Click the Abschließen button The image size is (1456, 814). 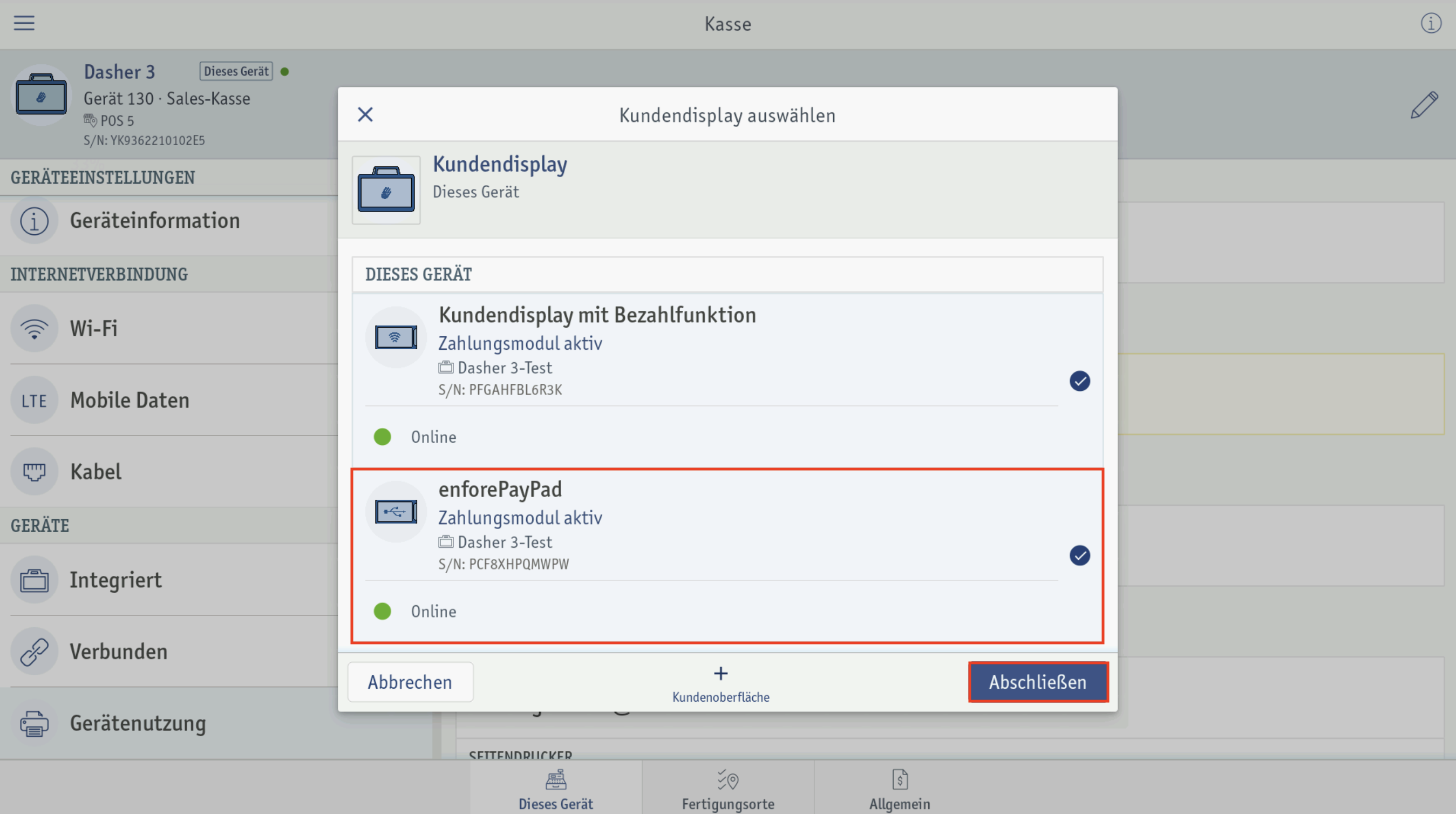(x=1038, y=682)
